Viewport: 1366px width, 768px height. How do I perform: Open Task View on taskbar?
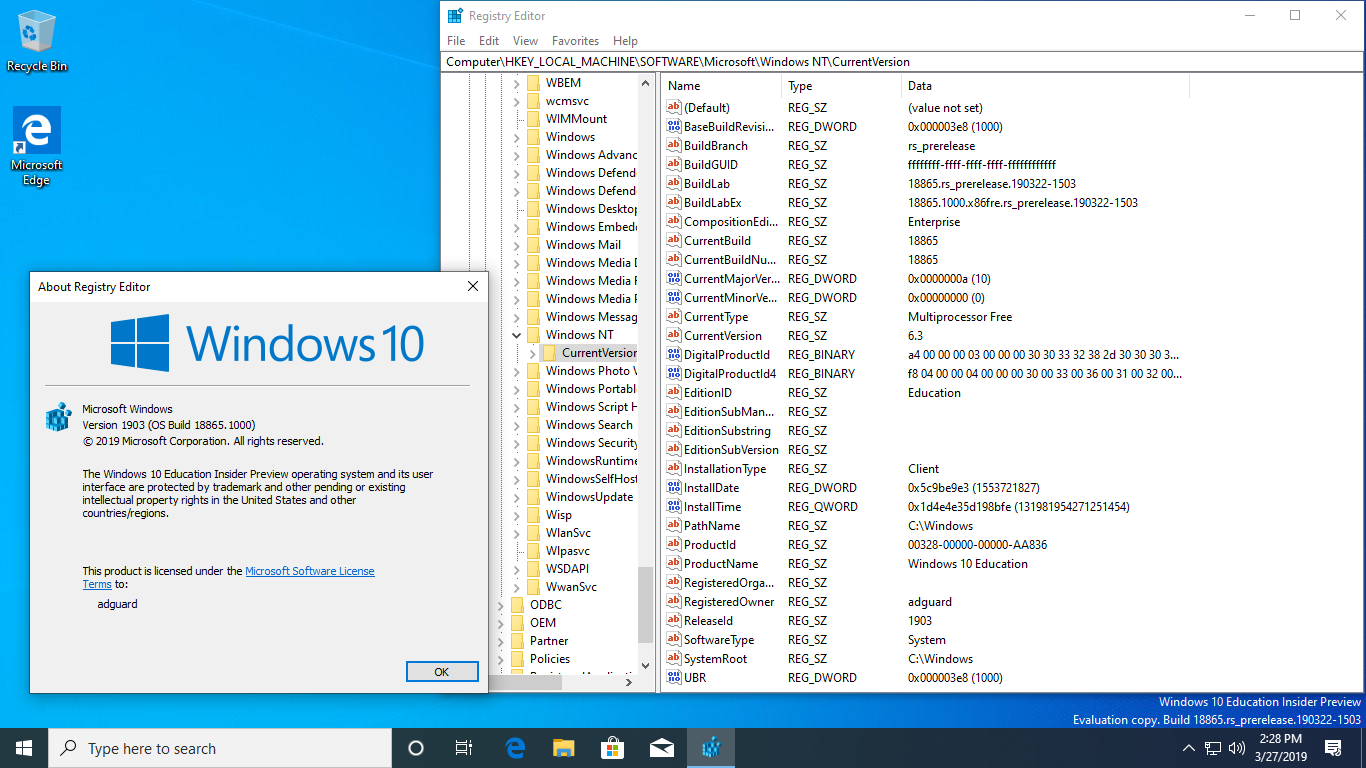(x=464, y=748)
